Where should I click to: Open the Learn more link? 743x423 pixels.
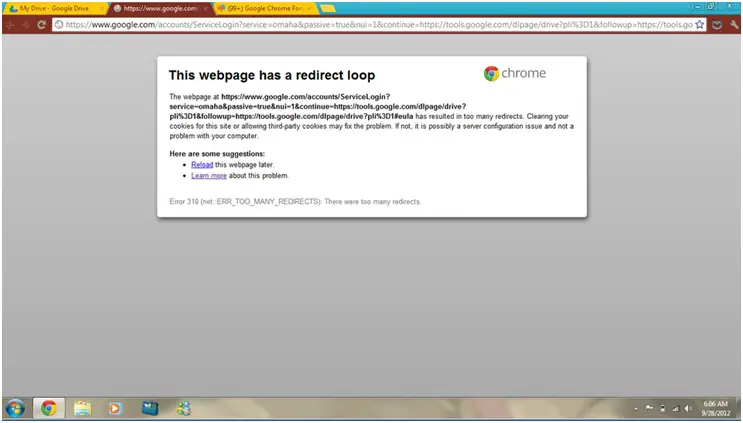209,176
